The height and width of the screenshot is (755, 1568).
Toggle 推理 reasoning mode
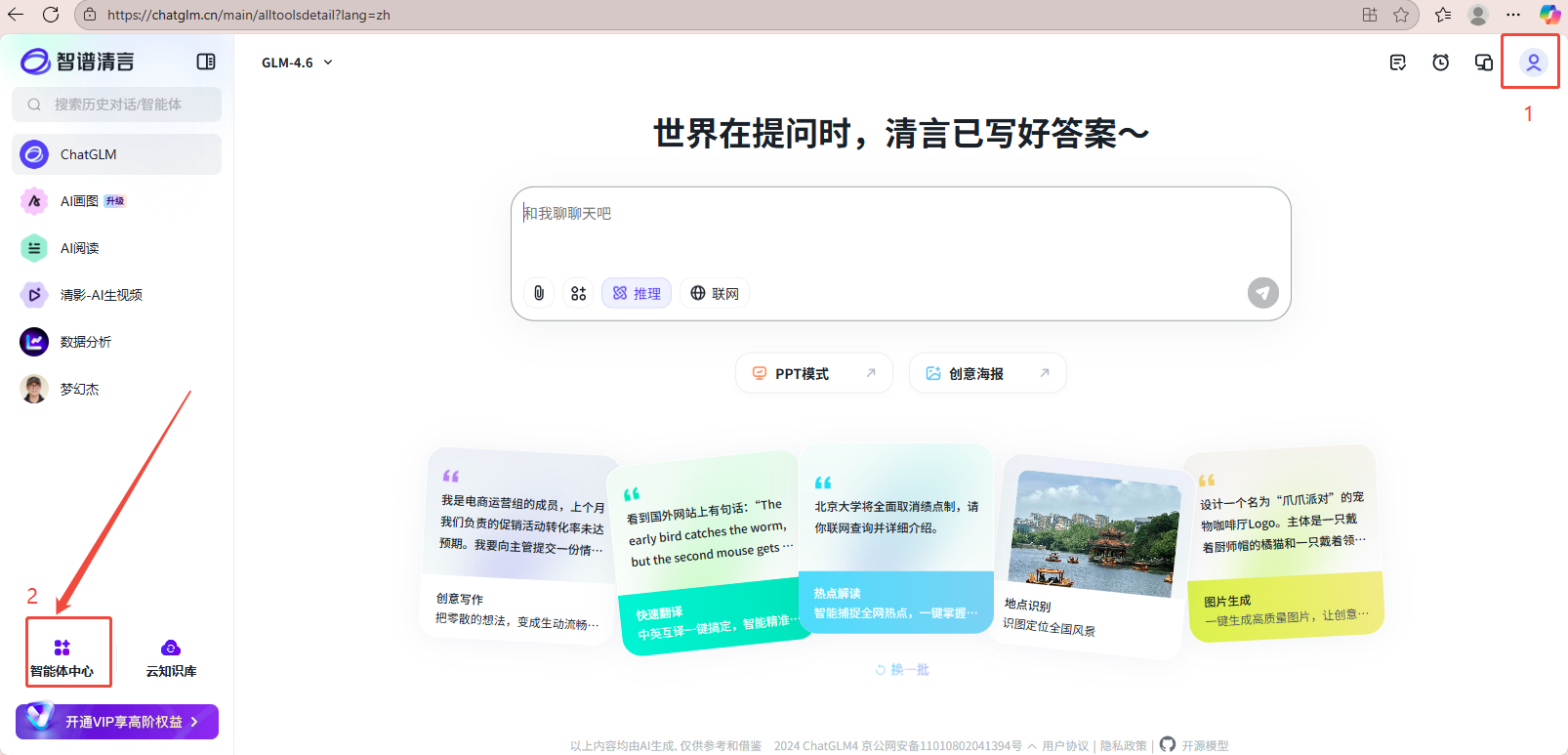(637, 293)
